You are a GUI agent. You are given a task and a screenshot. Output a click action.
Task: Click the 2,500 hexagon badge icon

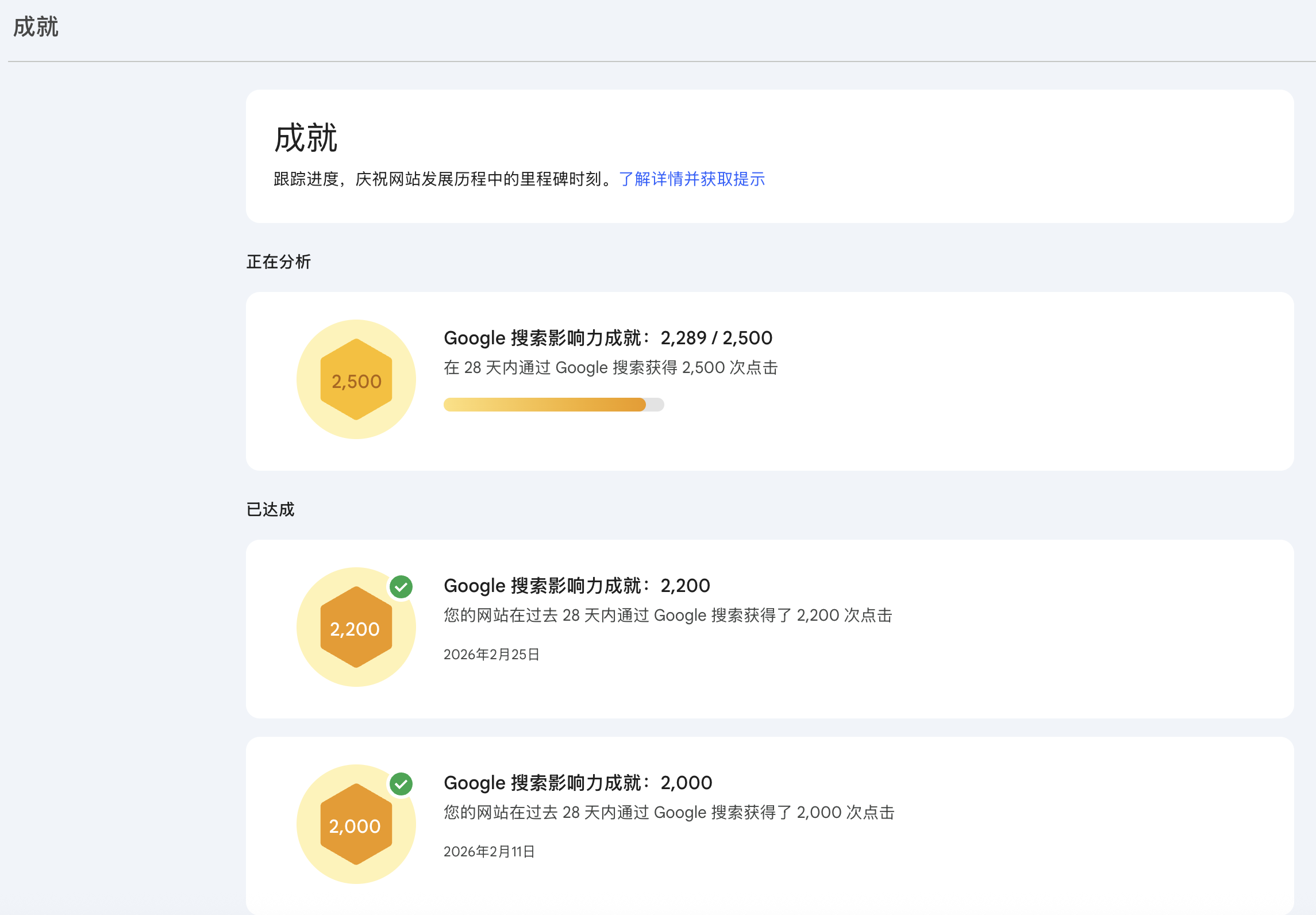point(356,379)
